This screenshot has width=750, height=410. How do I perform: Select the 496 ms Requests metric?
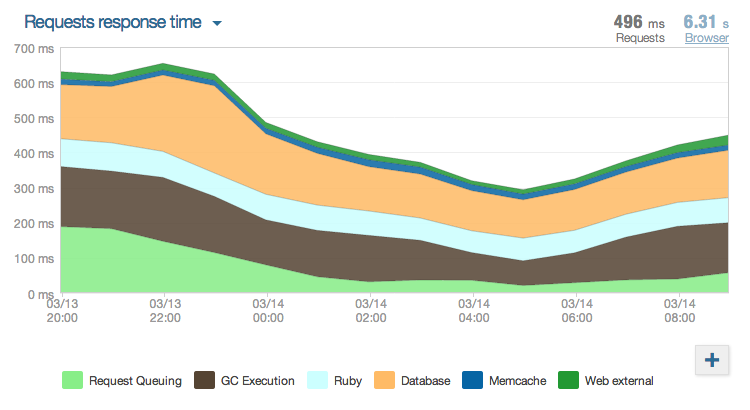coord(640,22)
